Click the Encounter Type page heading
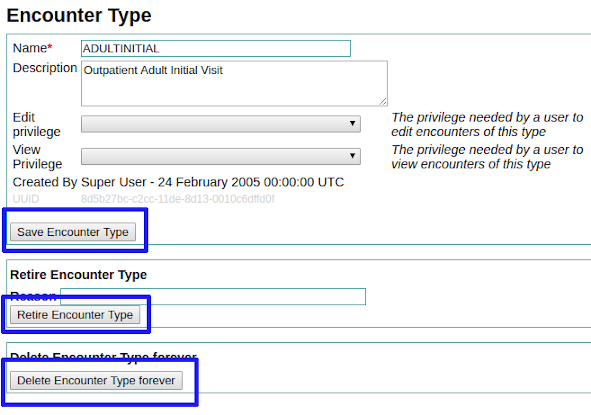 tap(79, 15)
